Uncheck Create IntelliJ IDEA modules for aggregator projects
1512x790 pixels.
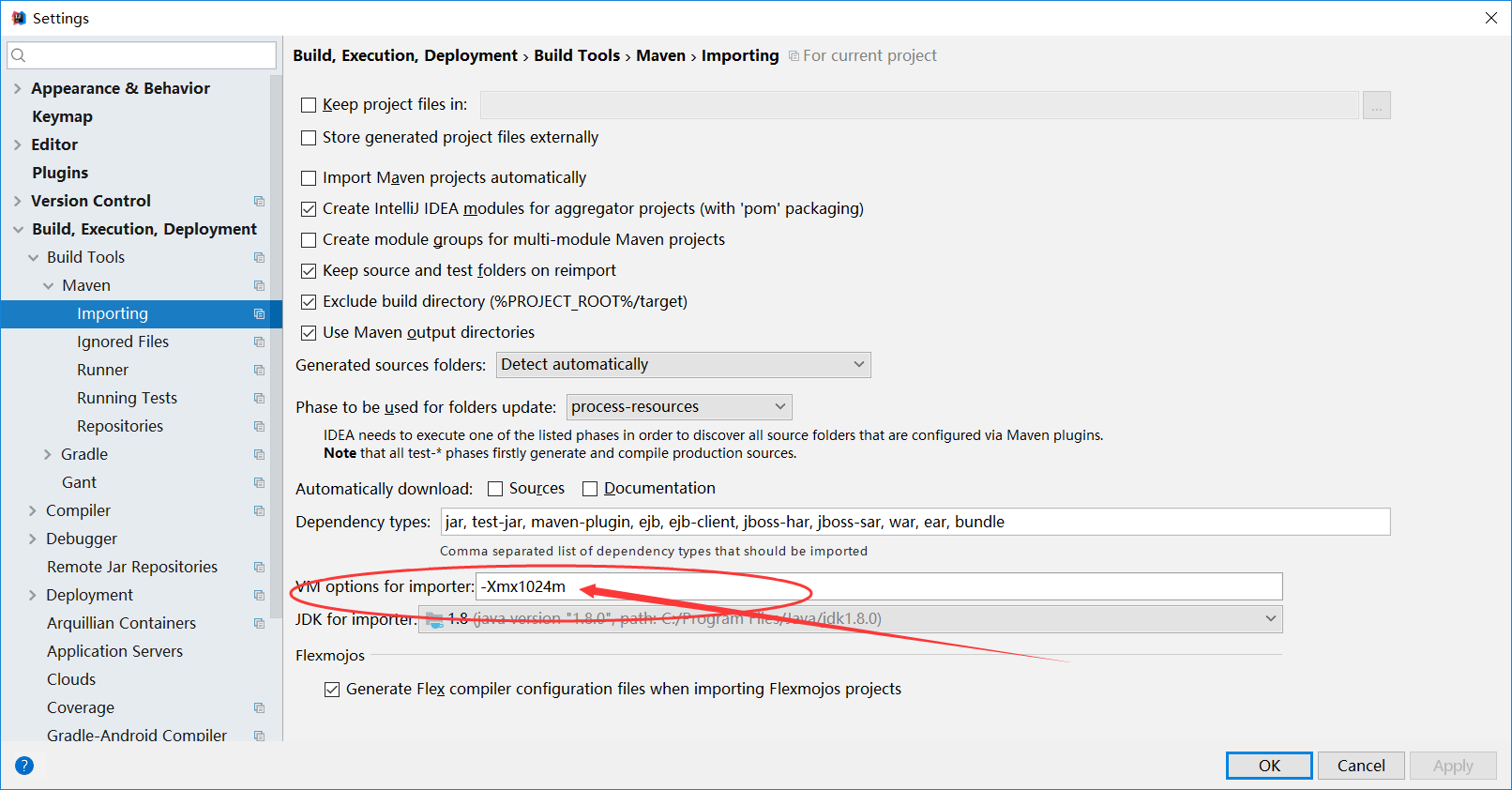pyautogui.click(x=309, y=209)
